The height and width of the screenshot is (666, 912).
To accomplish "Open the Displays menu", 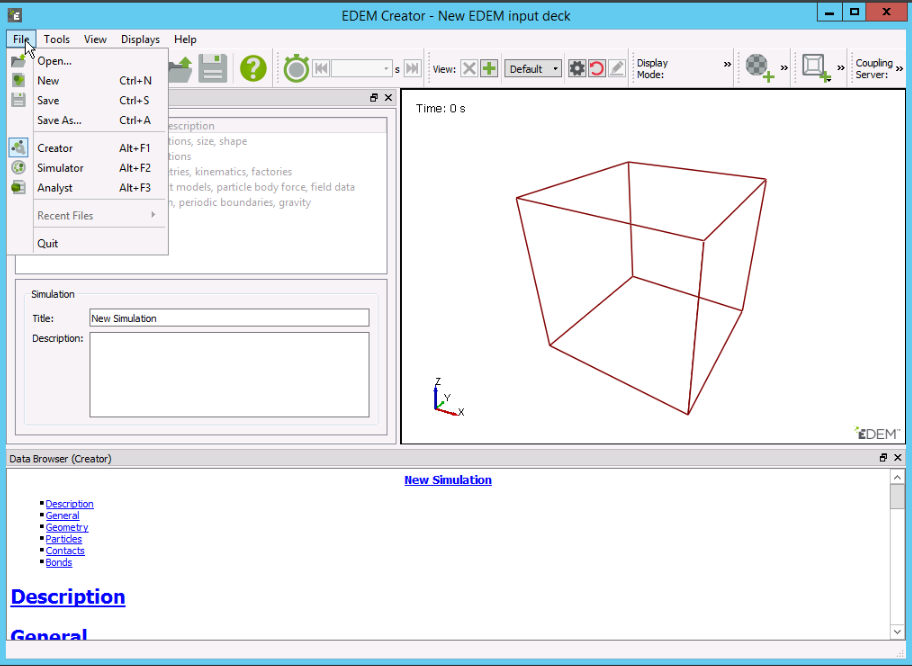I will pyautogui.click(x=140, y=39).
